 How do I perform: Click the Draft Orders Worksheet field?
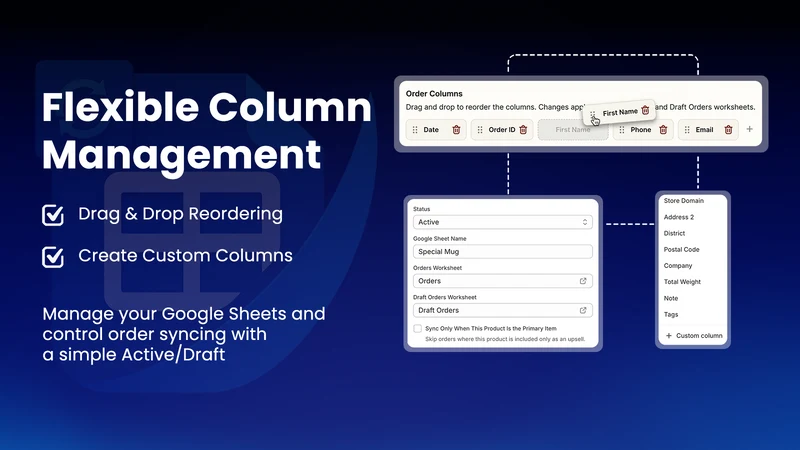coord(503,310)
